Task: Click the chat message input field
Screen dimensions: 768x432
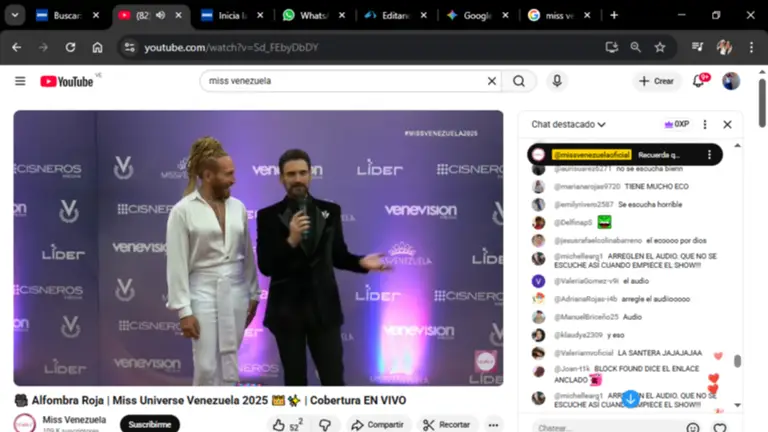Action: 600,428
